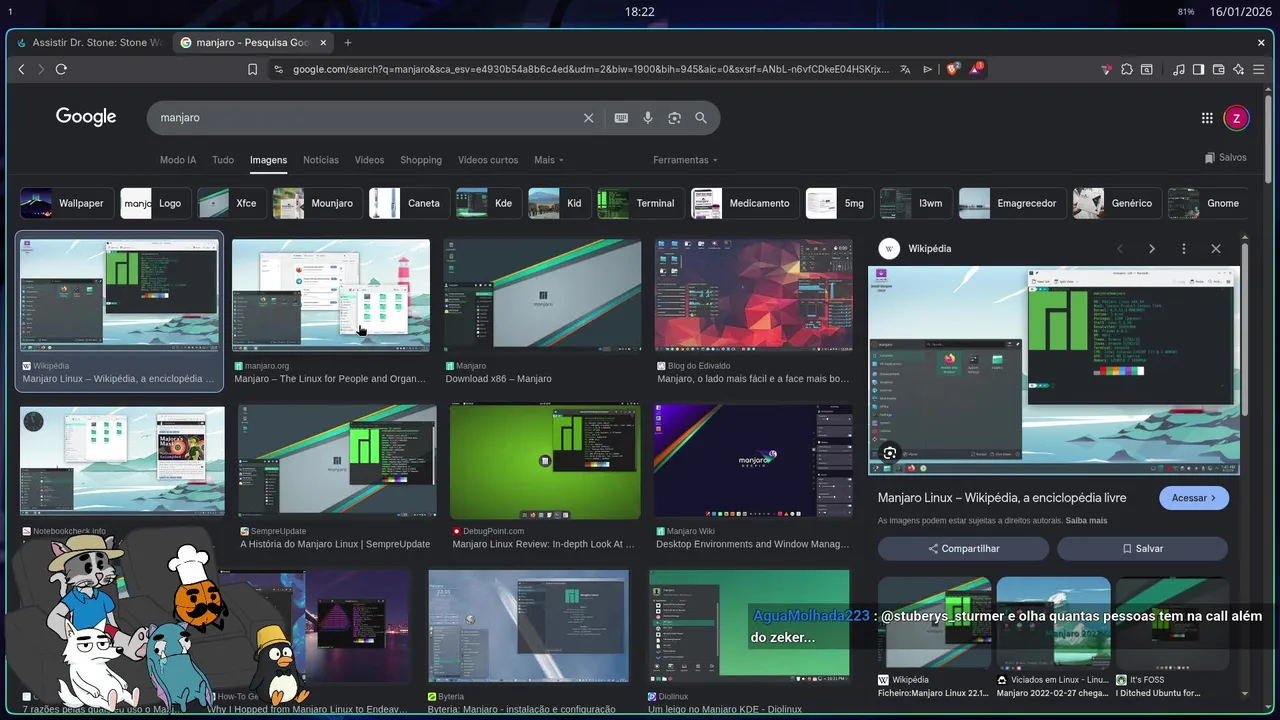This screenshot has width=1280, height=720.
Task: Clear the search box text
Action: [x=588, y=118]
